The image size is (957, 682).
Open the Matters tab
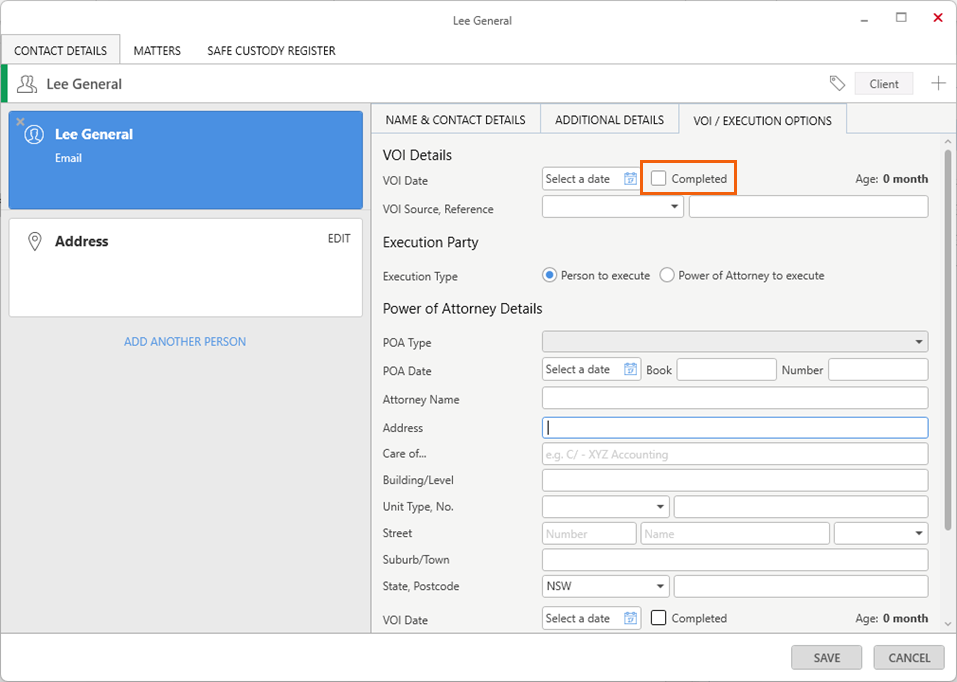pos(157,51)
